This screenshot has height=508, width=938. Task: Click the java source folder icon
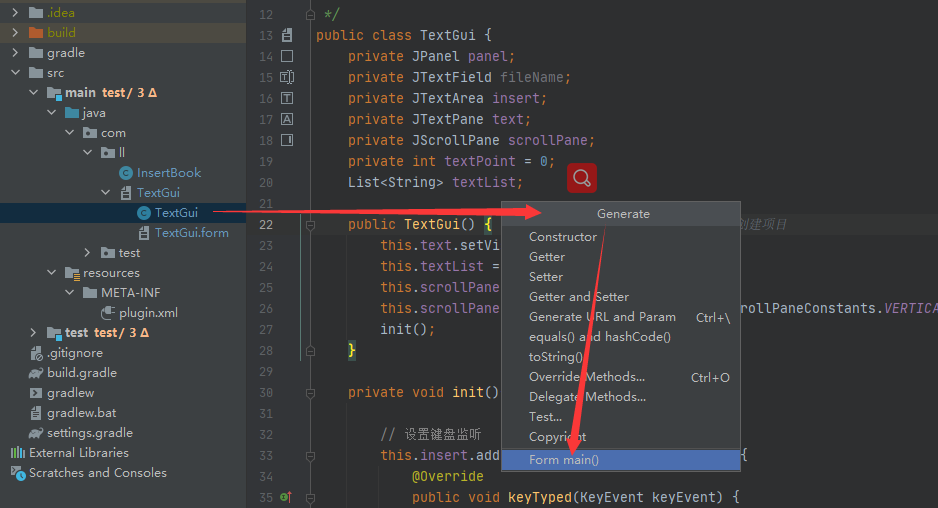(x=72, y=113)
